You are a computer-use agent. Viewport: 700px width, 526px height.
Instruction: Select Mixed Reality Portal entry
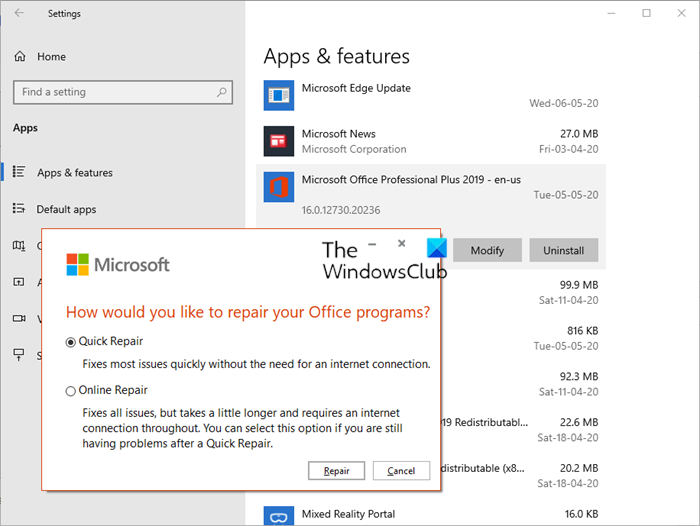[x=431, y=515]
